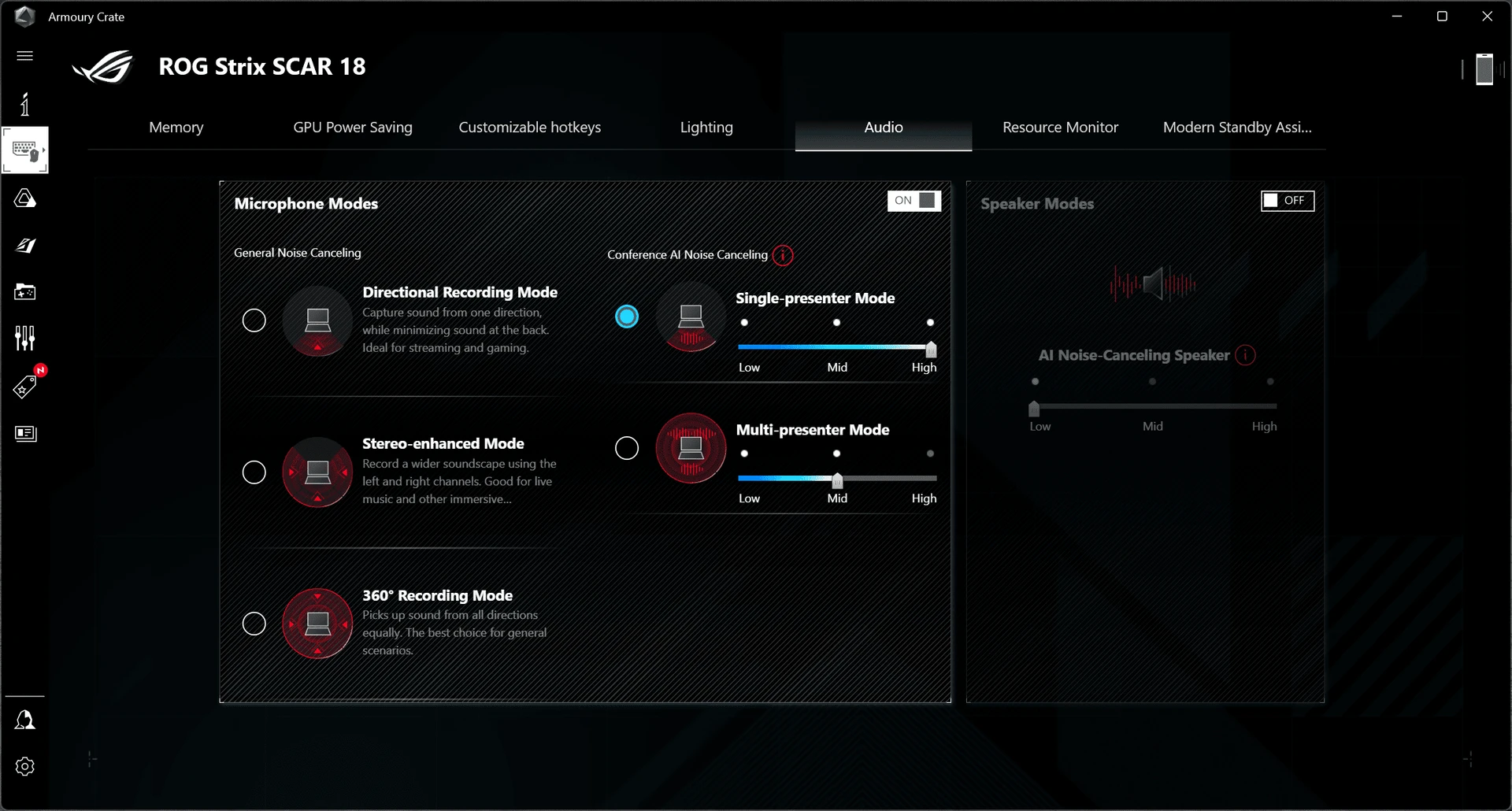Click the AI Noise-Canceling Speaker slider handle
1512x811 pixels.
(x=1034, y=408)
